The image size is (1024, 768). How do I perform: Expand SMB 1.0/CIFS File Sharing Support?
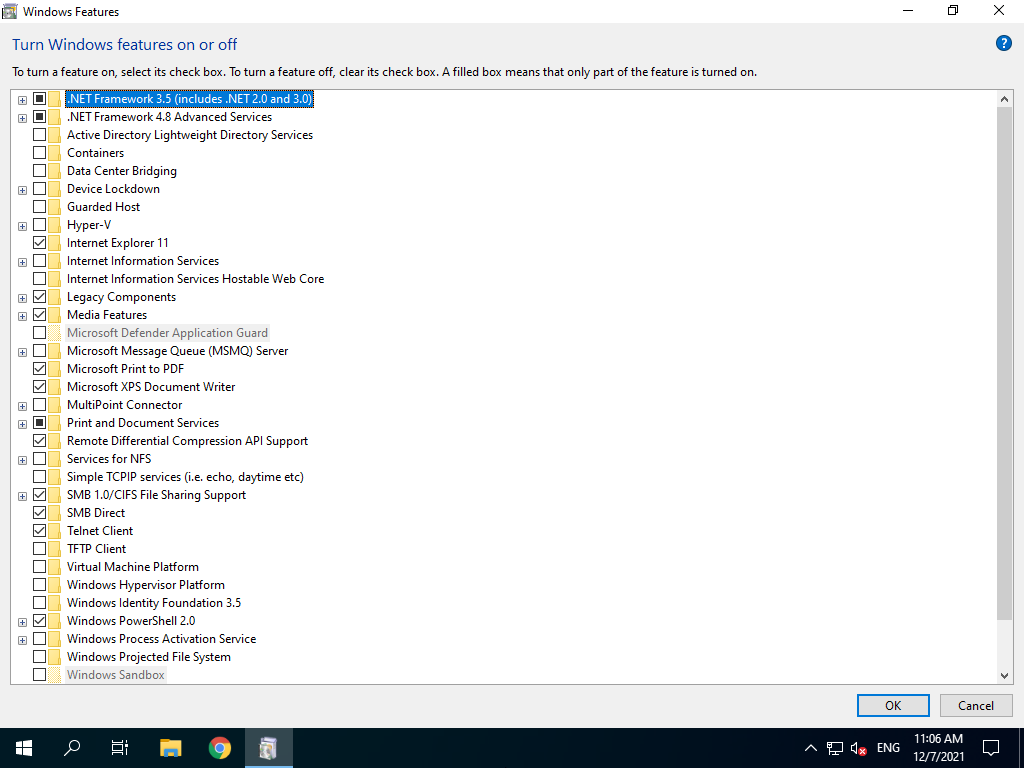click(22, 496)
